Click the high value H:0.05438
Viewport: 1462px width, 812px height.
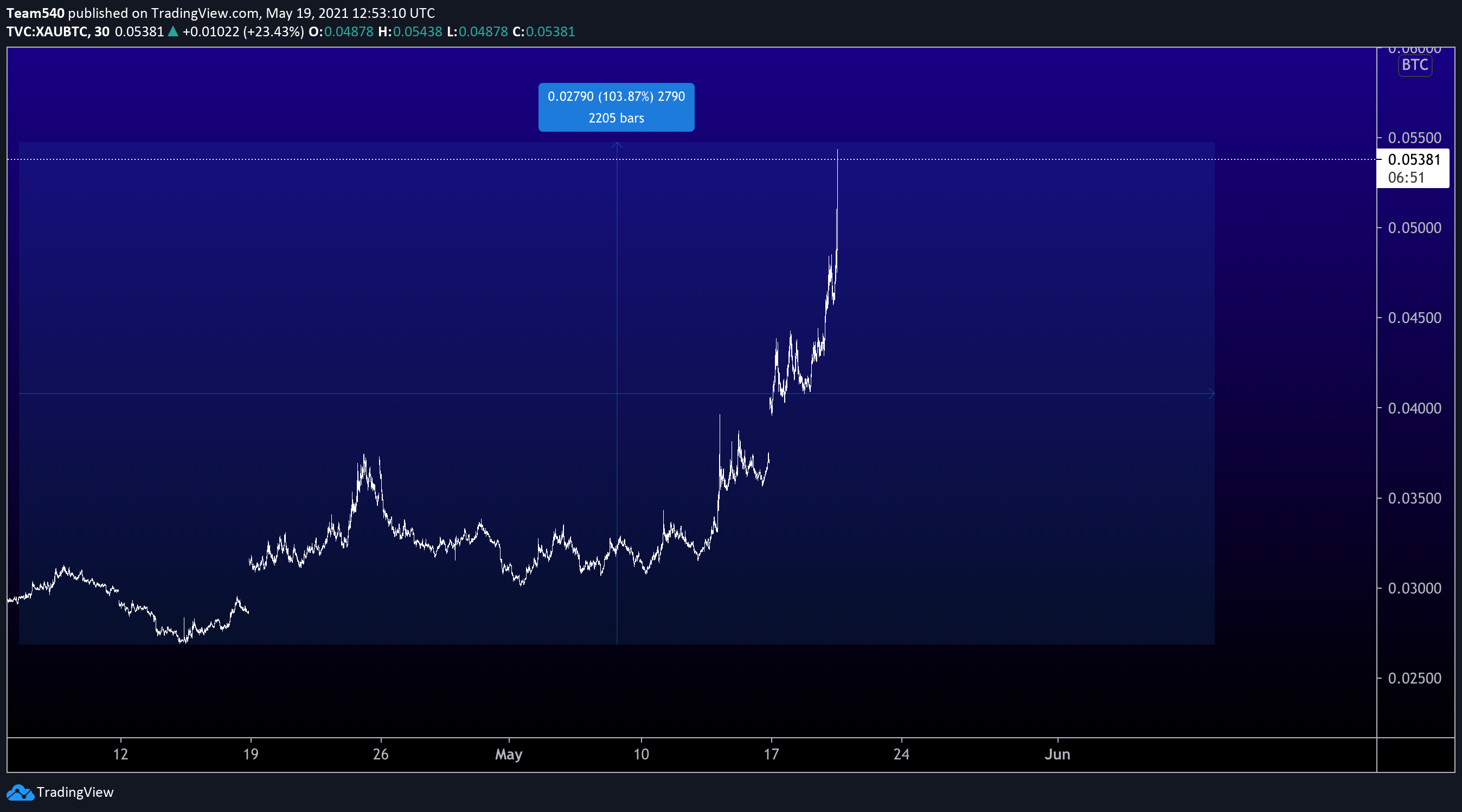(x=410, y=31)
